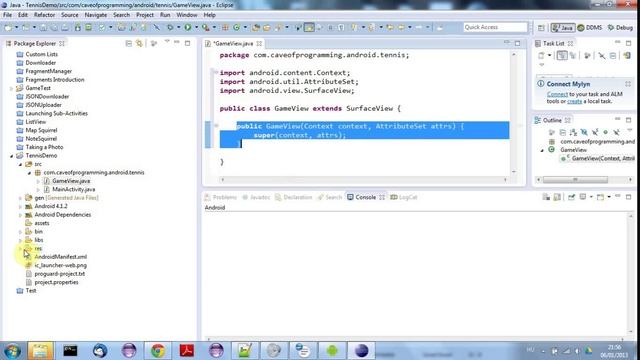Click the editor horizontal scrollbar

[363, 180]
